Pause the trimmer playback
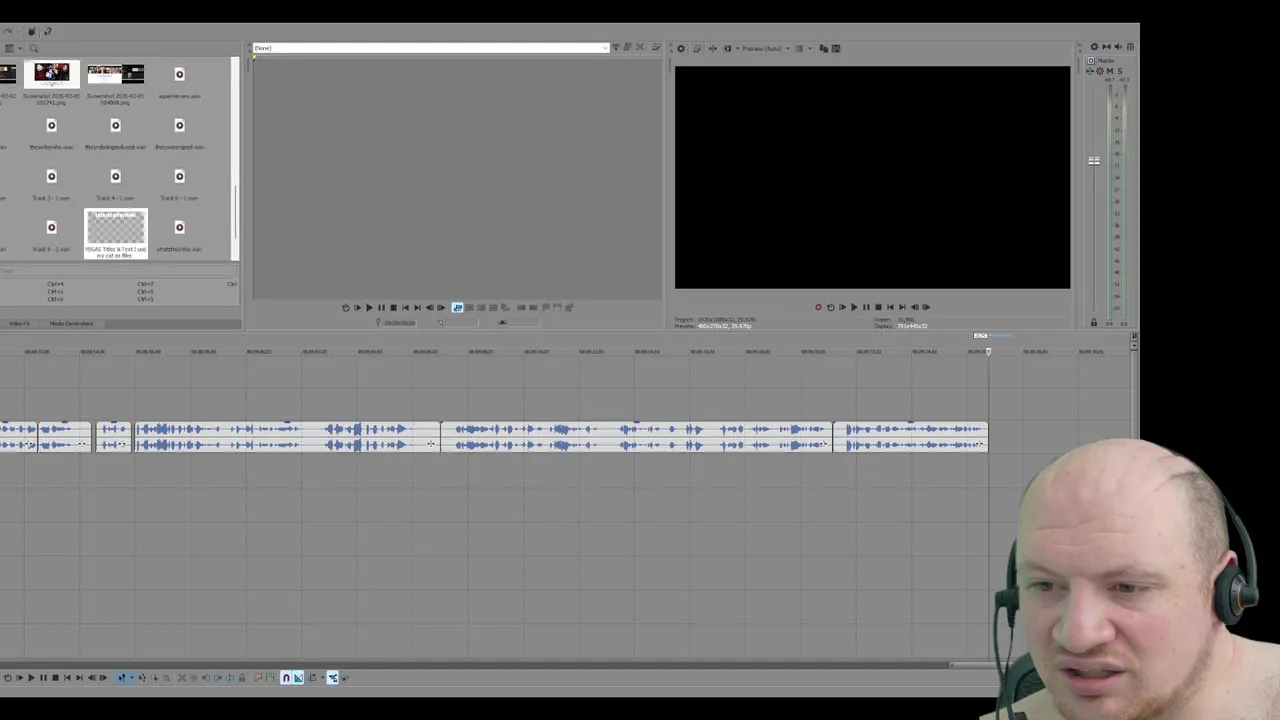The image size is (1280, 720). click(x=381, y=307)
